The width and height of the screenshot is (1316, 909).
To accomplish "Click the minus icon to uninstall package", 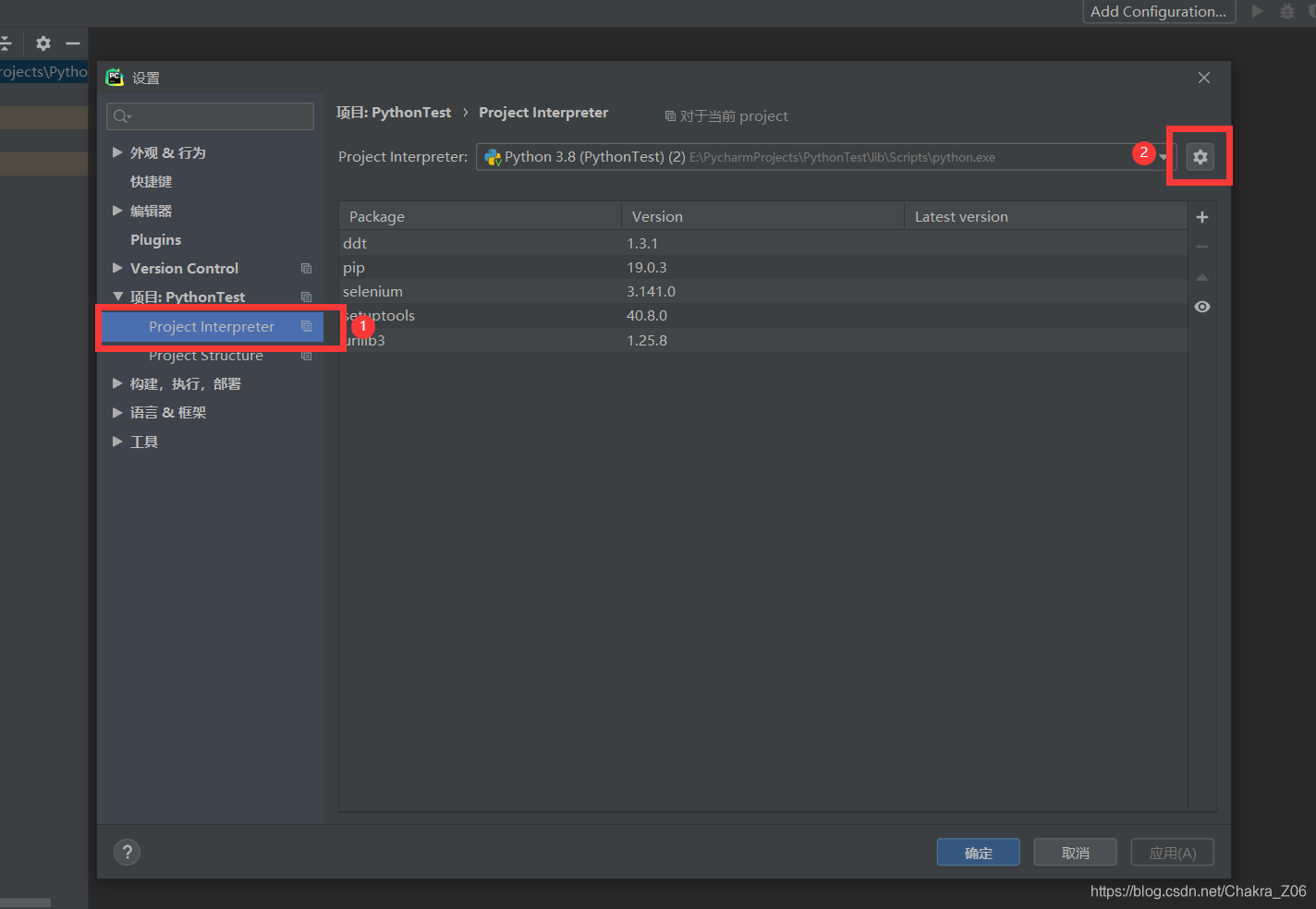I will [1202, 247].
